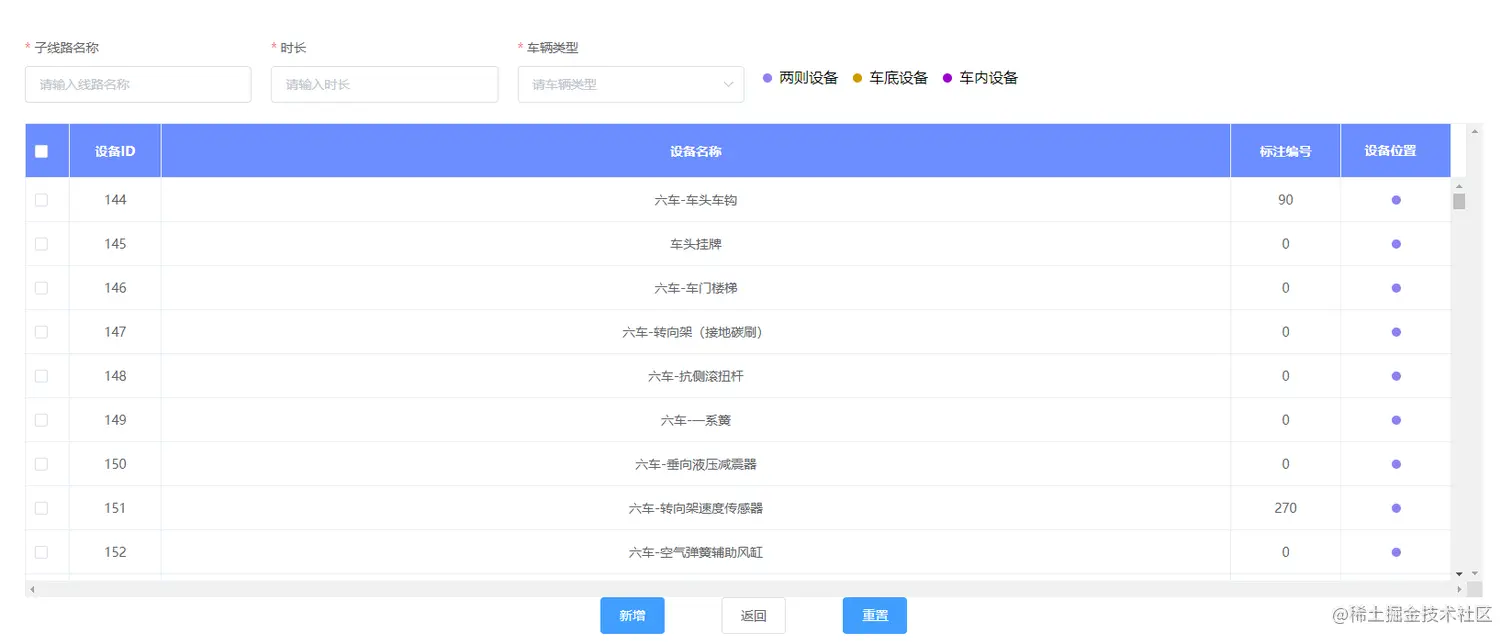The width and height of the screenshot is (1512, 644).
Task: Click the position dot for device 145
Action: click(x=1396, y=244)
